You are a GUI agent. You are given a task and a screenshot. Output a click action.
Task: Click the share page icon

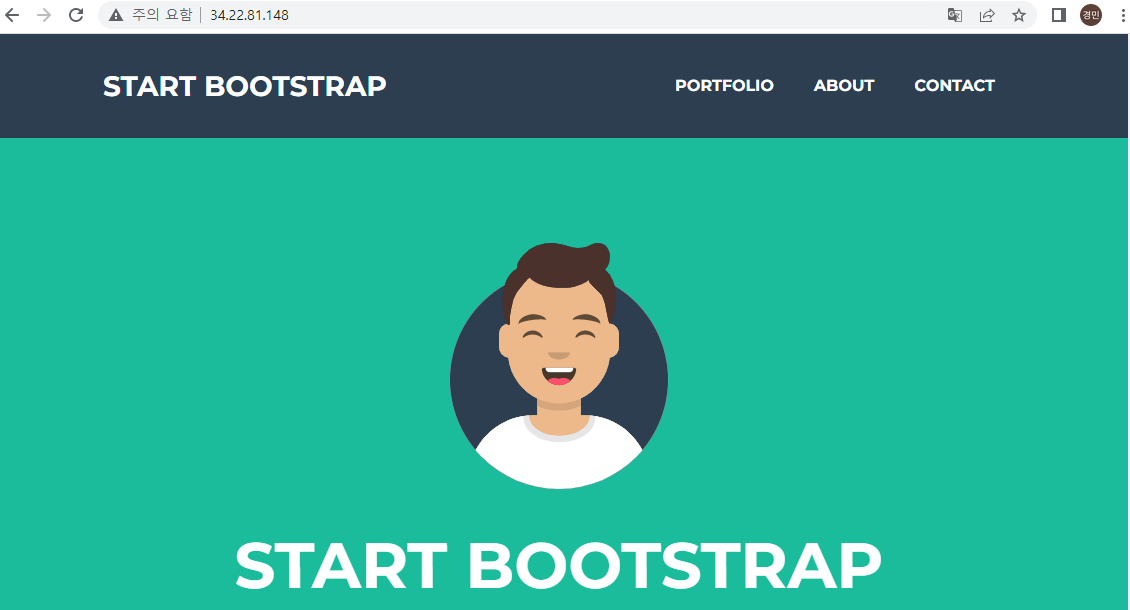pos(987,15)
